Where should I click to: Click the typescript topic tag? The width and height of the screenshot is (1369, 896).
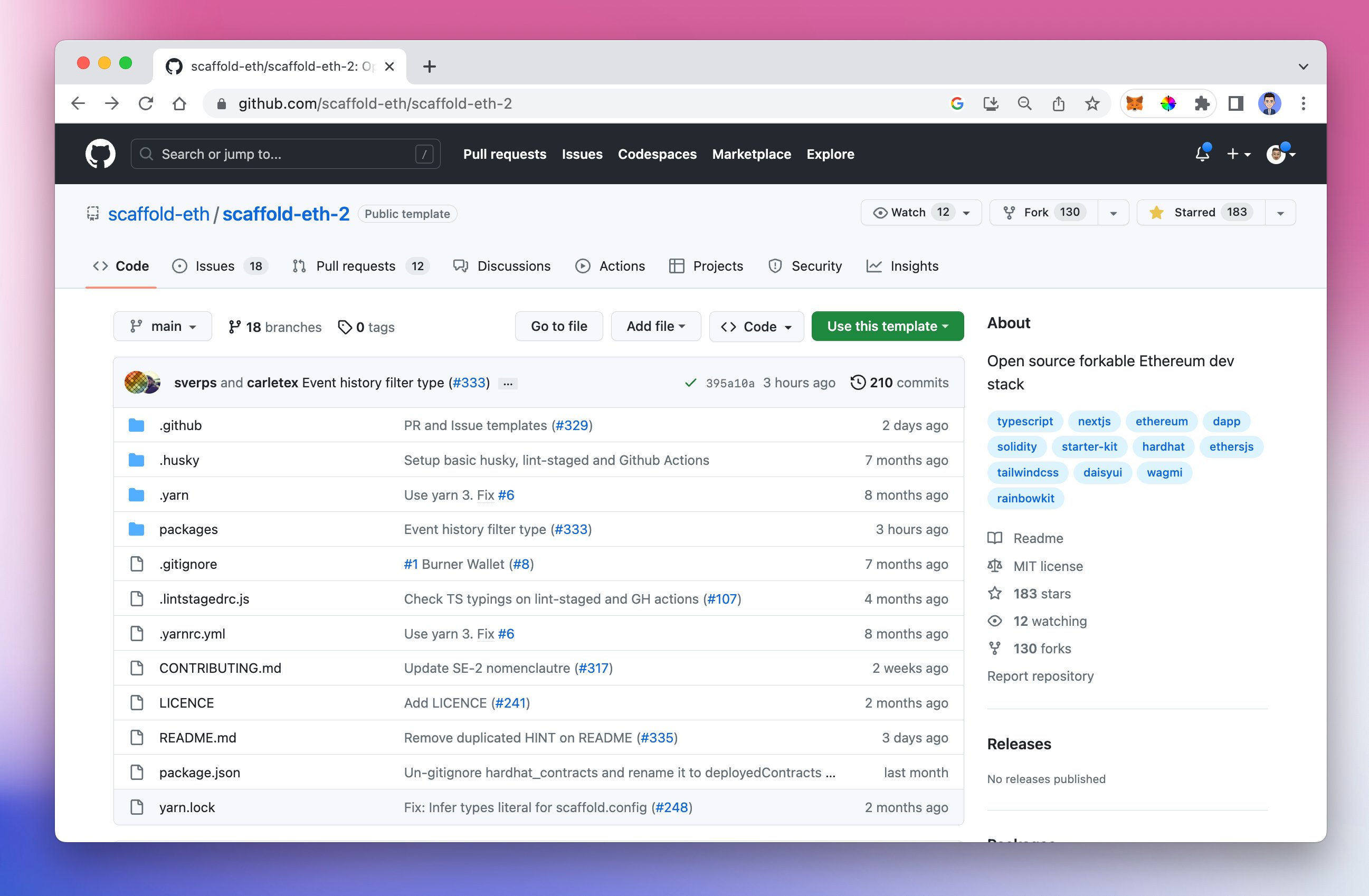1024,421
